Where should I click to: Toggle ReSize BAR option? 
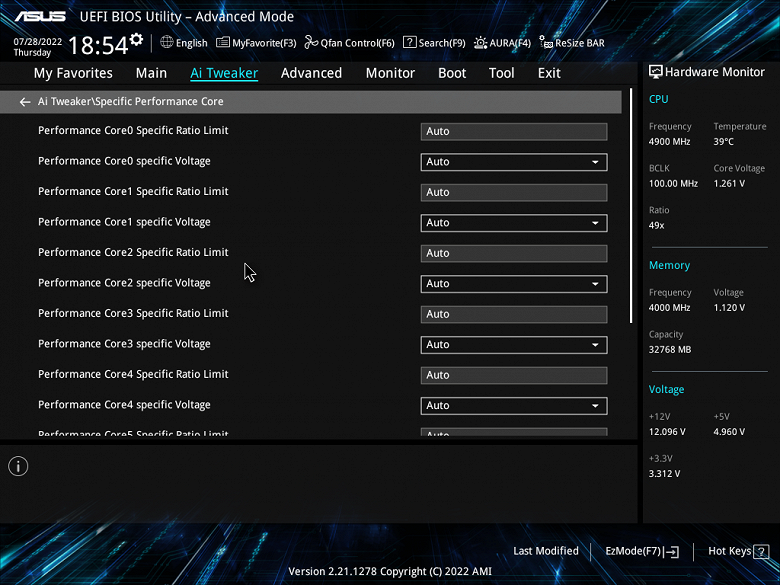[572, 43]
